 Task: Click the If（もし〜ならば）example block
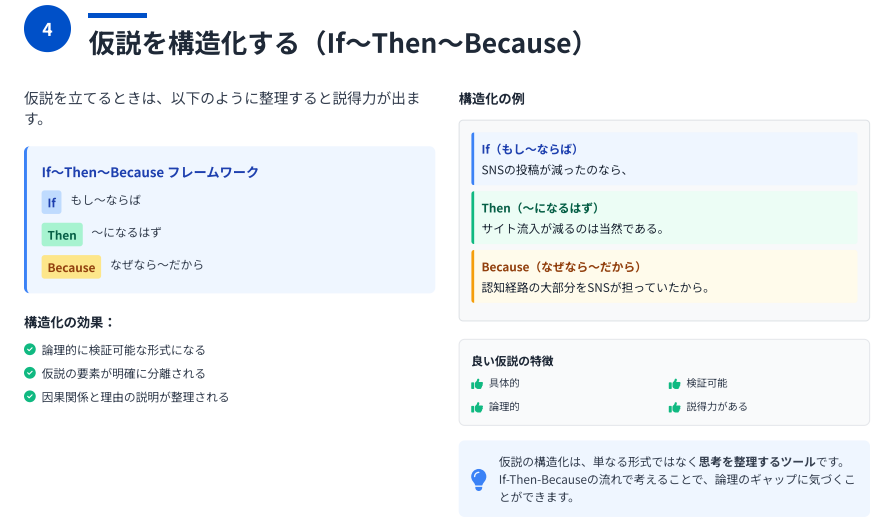pos(665,159)
